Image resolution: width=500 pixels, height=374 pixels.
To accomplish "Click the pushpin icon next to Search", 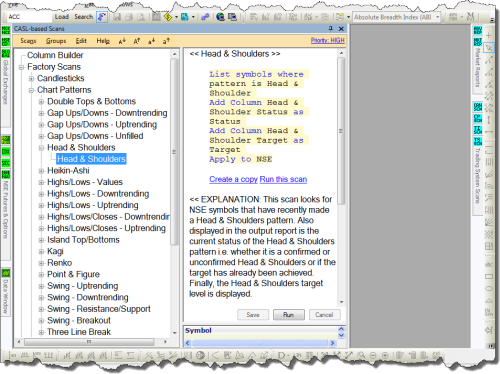I will coord(102,17).
